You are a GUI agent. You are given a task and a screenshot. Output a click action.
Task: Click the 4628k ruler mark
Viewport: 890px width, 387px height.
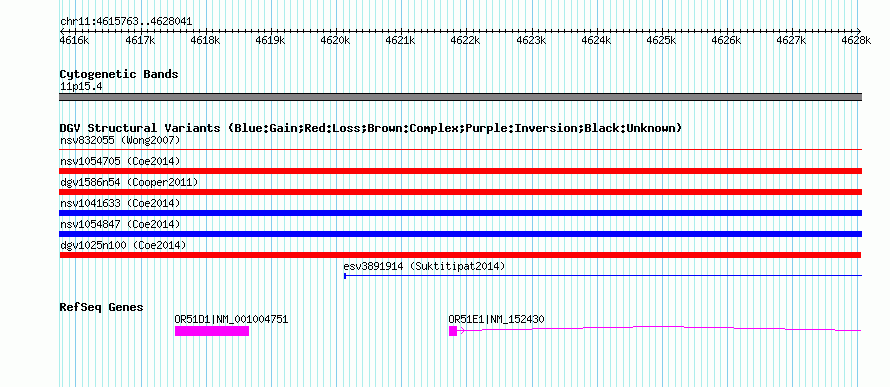click(x=857, y=40)
